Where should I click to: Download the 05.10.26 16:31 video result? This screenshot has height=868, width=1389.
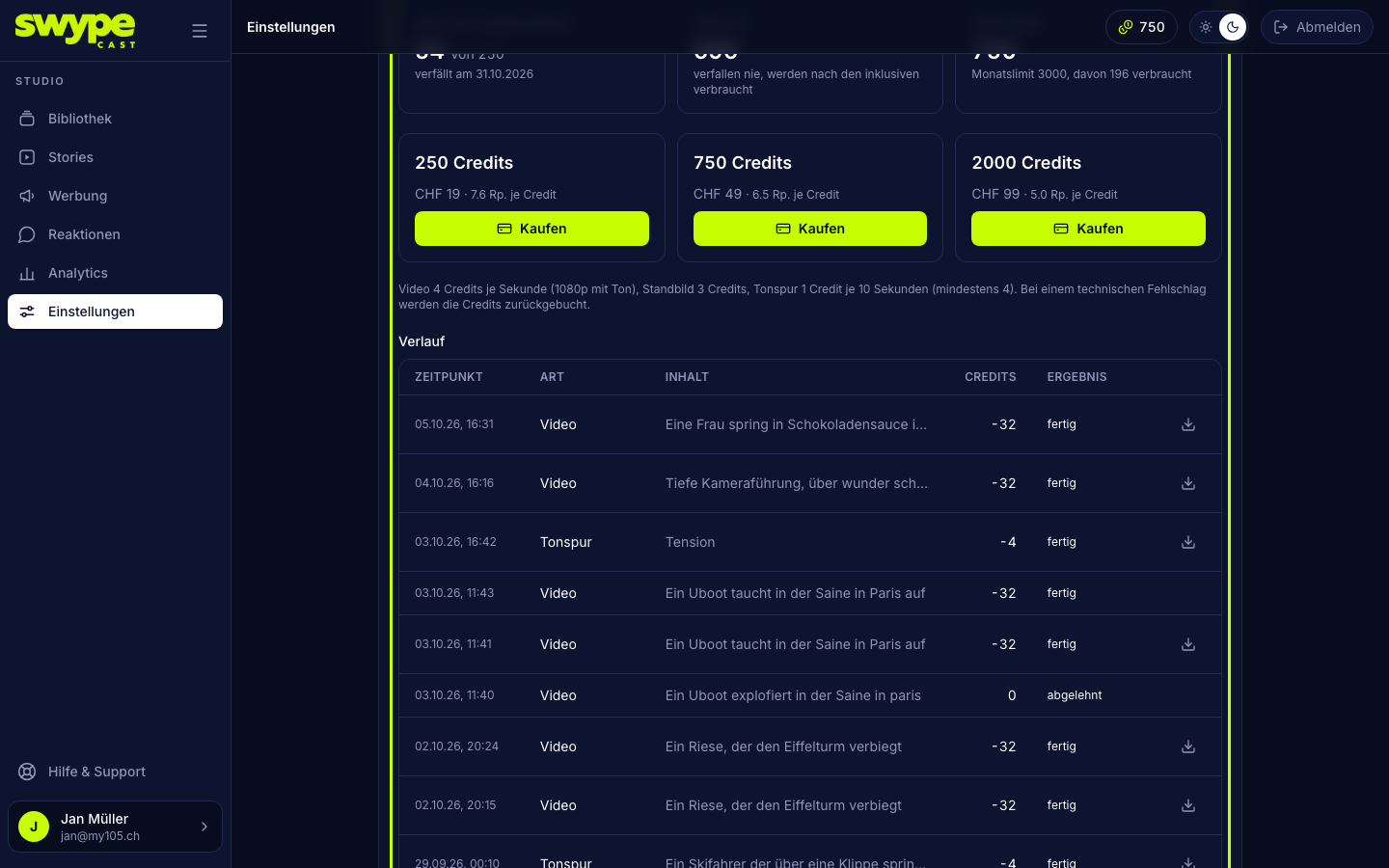pyautogui.click(x=1188, y=424)
